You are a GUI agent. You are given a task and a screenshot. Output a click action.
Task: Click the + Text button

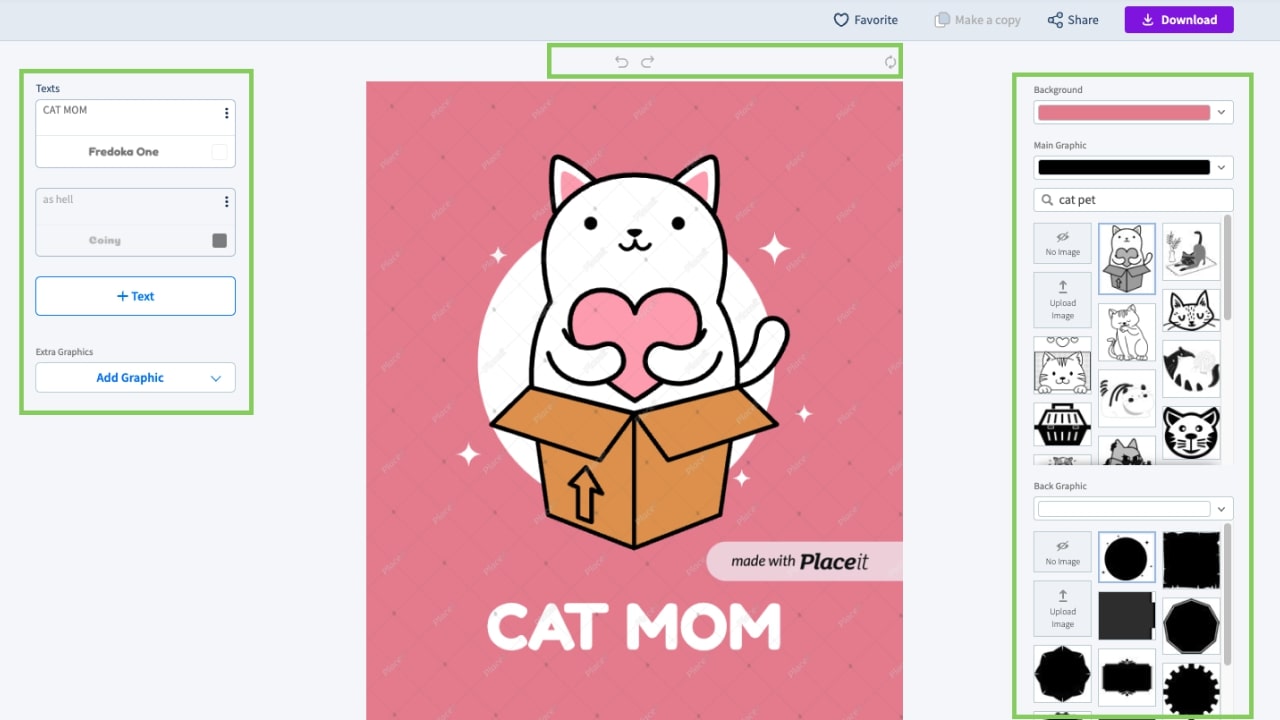pos(135,296)
